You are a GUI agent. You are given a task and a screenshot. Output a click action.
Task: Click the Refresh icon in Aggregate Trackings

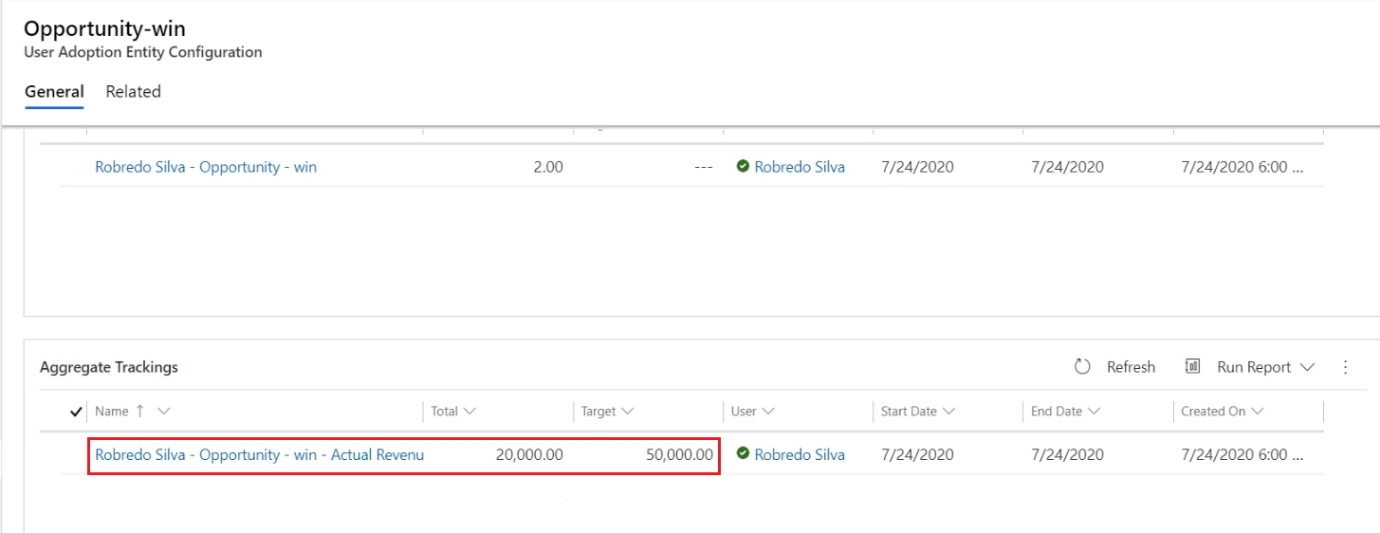pos(1082,367)
